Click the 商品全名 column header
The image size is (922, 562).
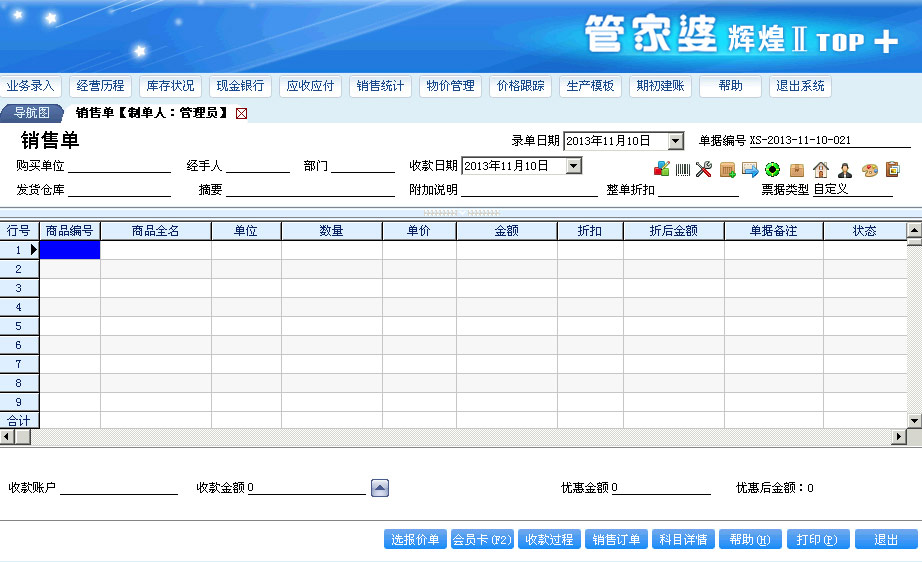coord(156,231)
